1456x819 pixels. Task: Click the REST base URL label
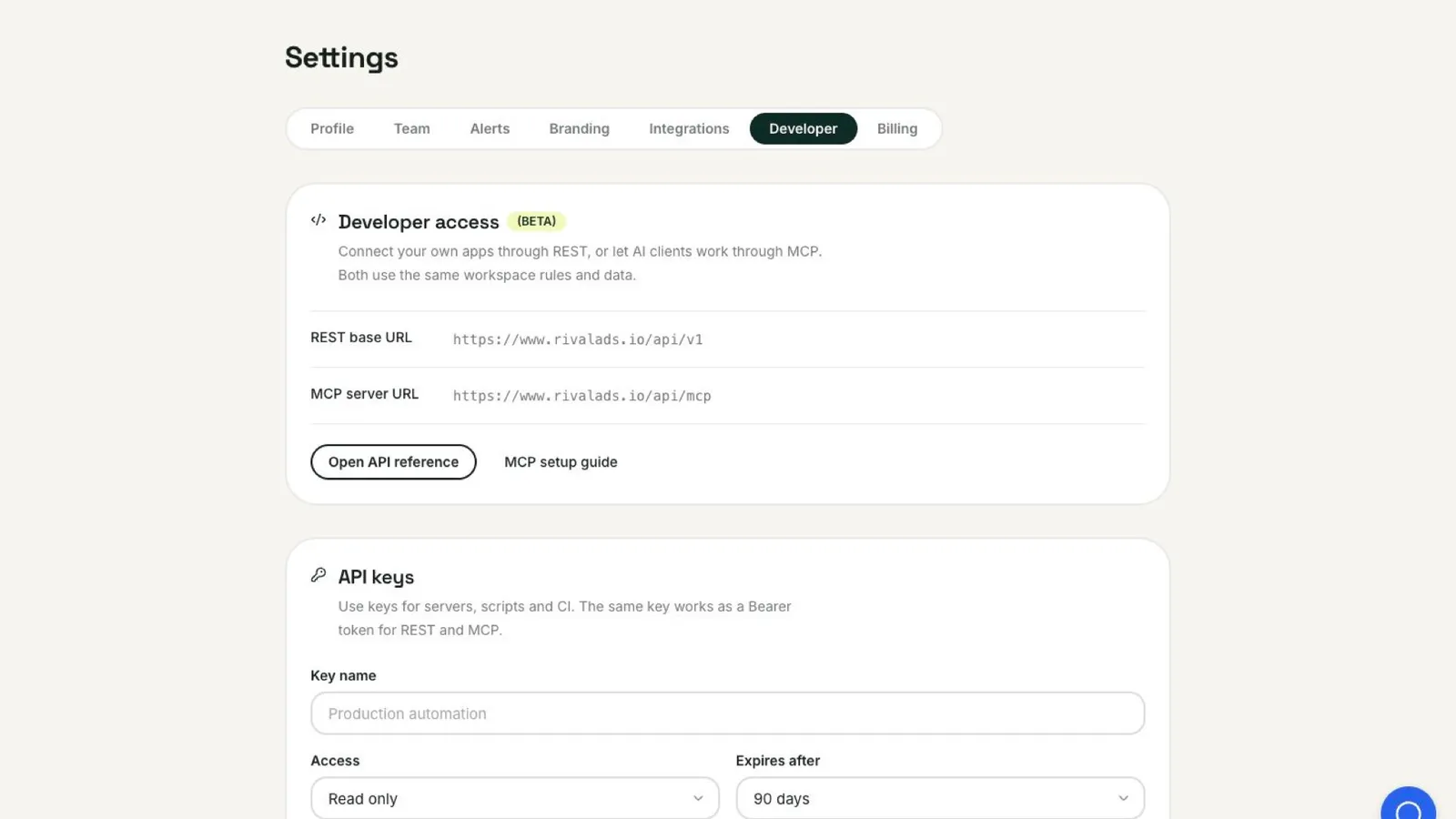[x=361, y=338]
